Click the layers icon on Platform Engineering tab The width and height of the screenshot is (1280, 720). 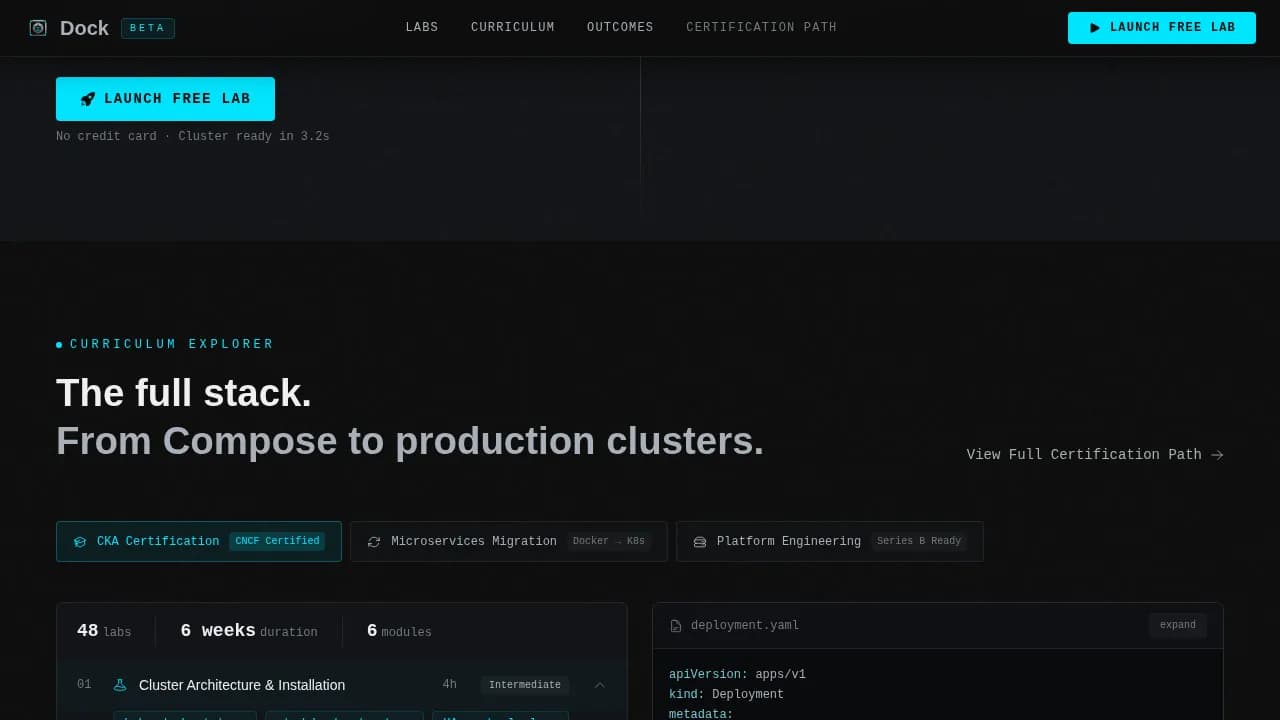(700, 542)
